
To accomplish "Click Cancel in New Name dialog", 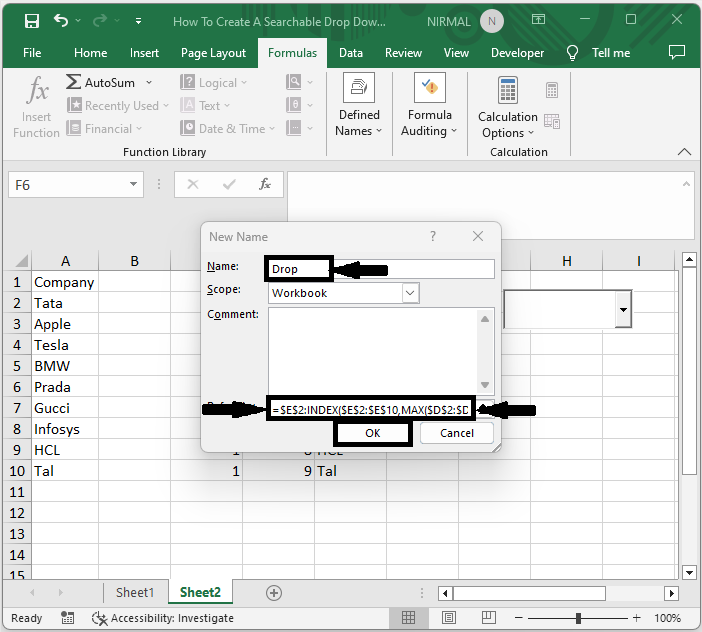I will click(x=457, y=433).
